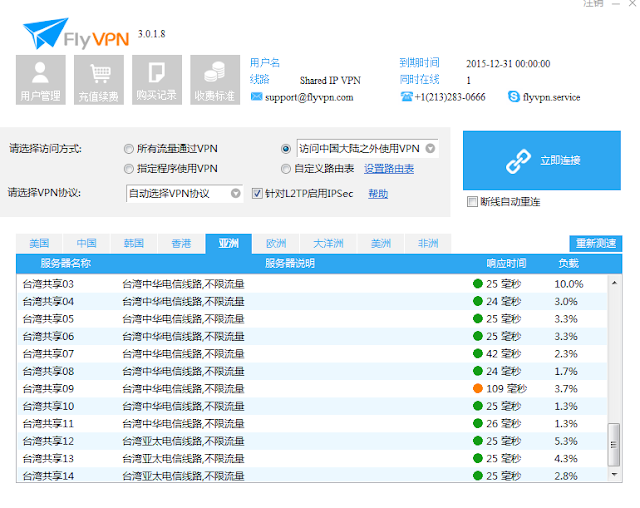
Task: Click the telephone icon beside phone number
Action: point(407,96)
